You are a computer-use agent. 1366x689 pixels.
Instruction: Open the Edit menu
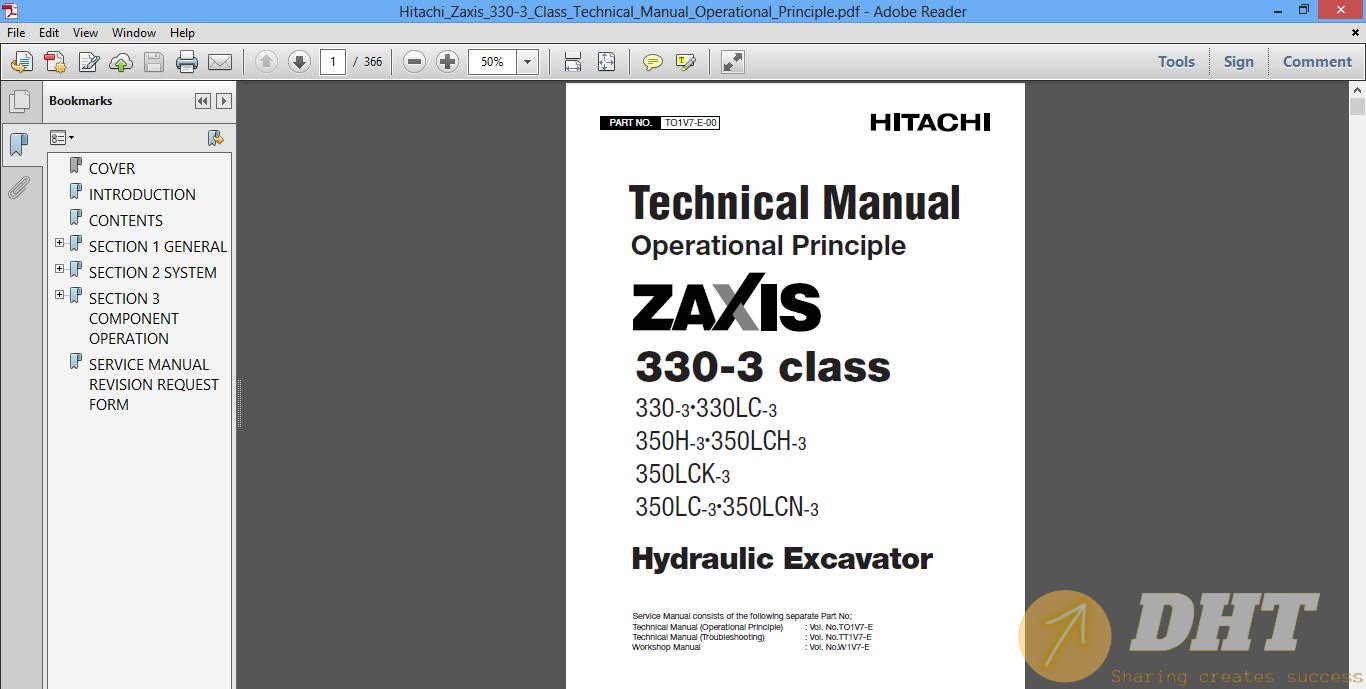[x=49, y=32]
